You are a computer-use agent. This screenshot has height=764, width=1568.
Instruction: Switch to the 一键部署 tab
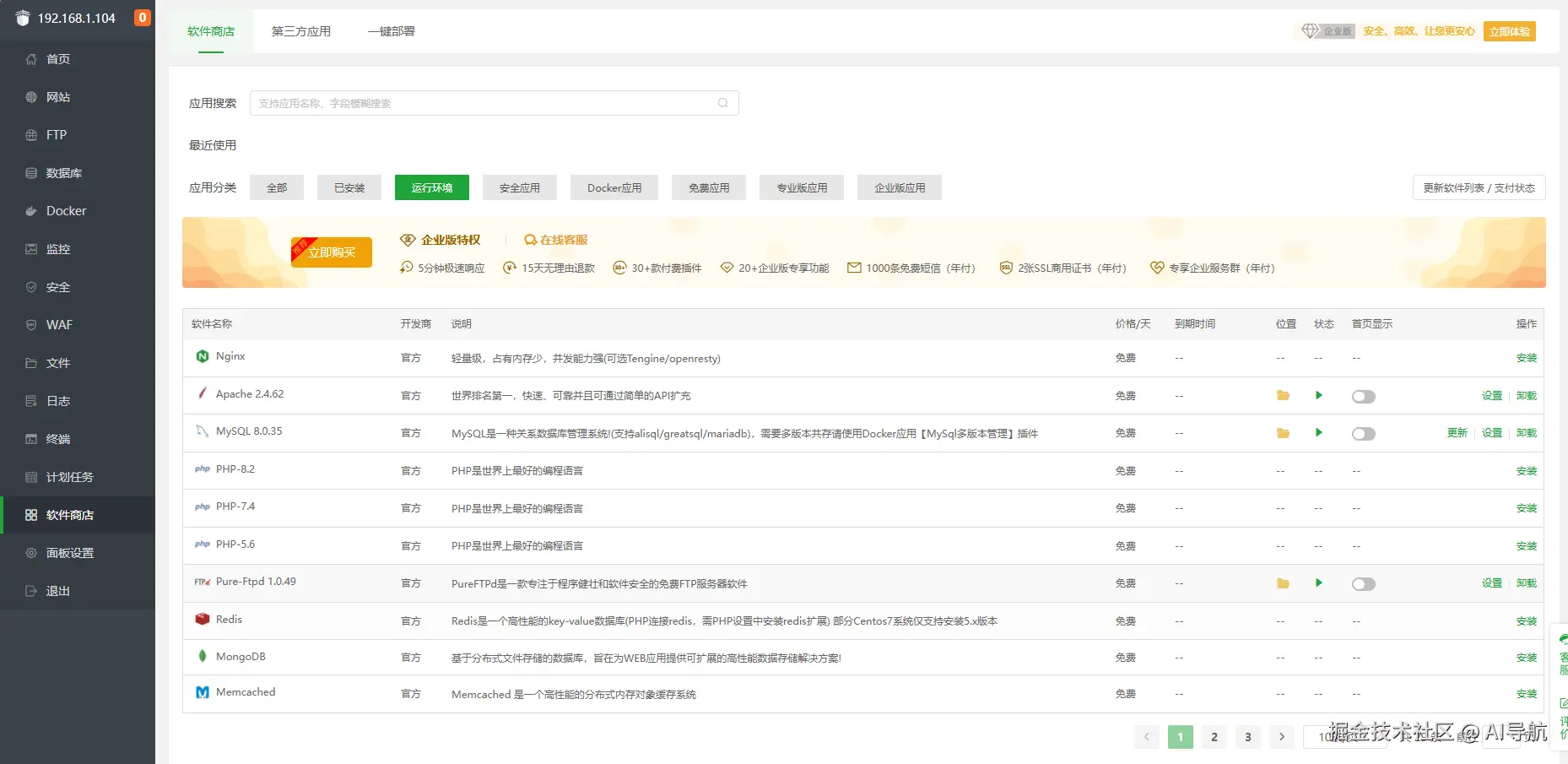point(392,31)
